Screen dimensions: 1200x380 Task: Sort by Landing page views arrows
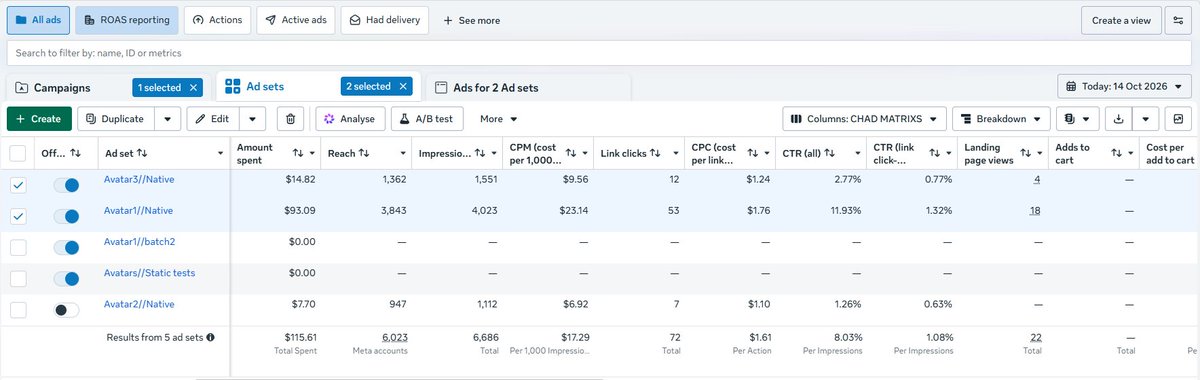[x=1025, y=153]
